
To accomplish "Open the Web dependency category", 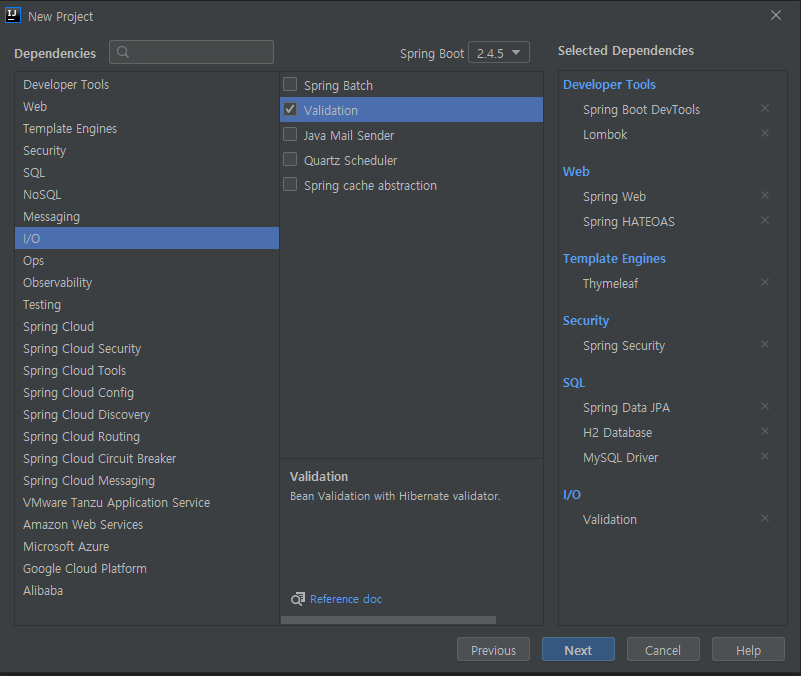I will [x=147, y=106].
